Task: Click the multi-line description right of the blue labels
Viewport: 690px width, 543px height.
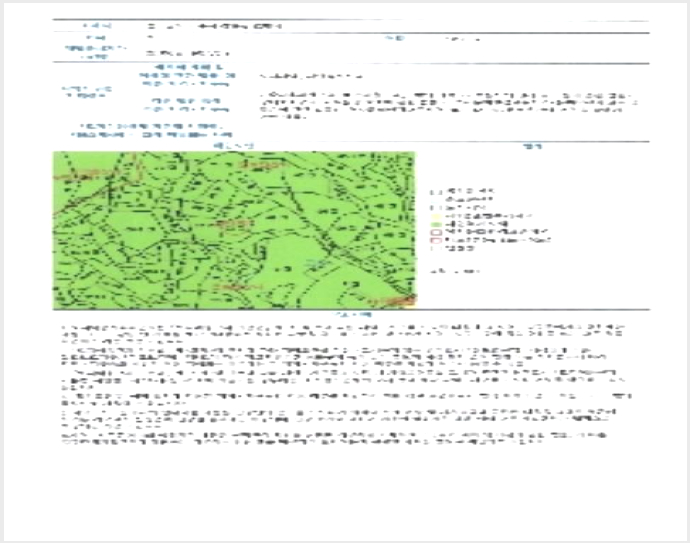Action: click(x=448, y=106)
